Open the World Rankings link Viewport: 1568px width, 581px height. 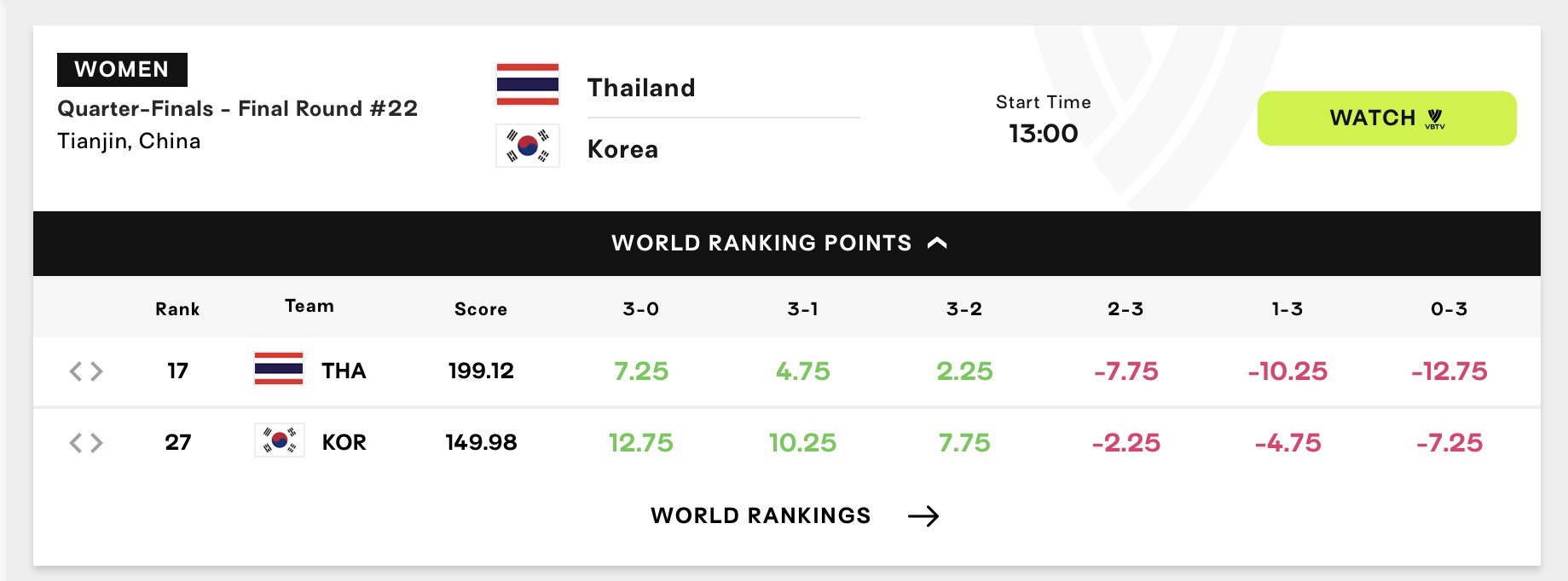[795, 515]
